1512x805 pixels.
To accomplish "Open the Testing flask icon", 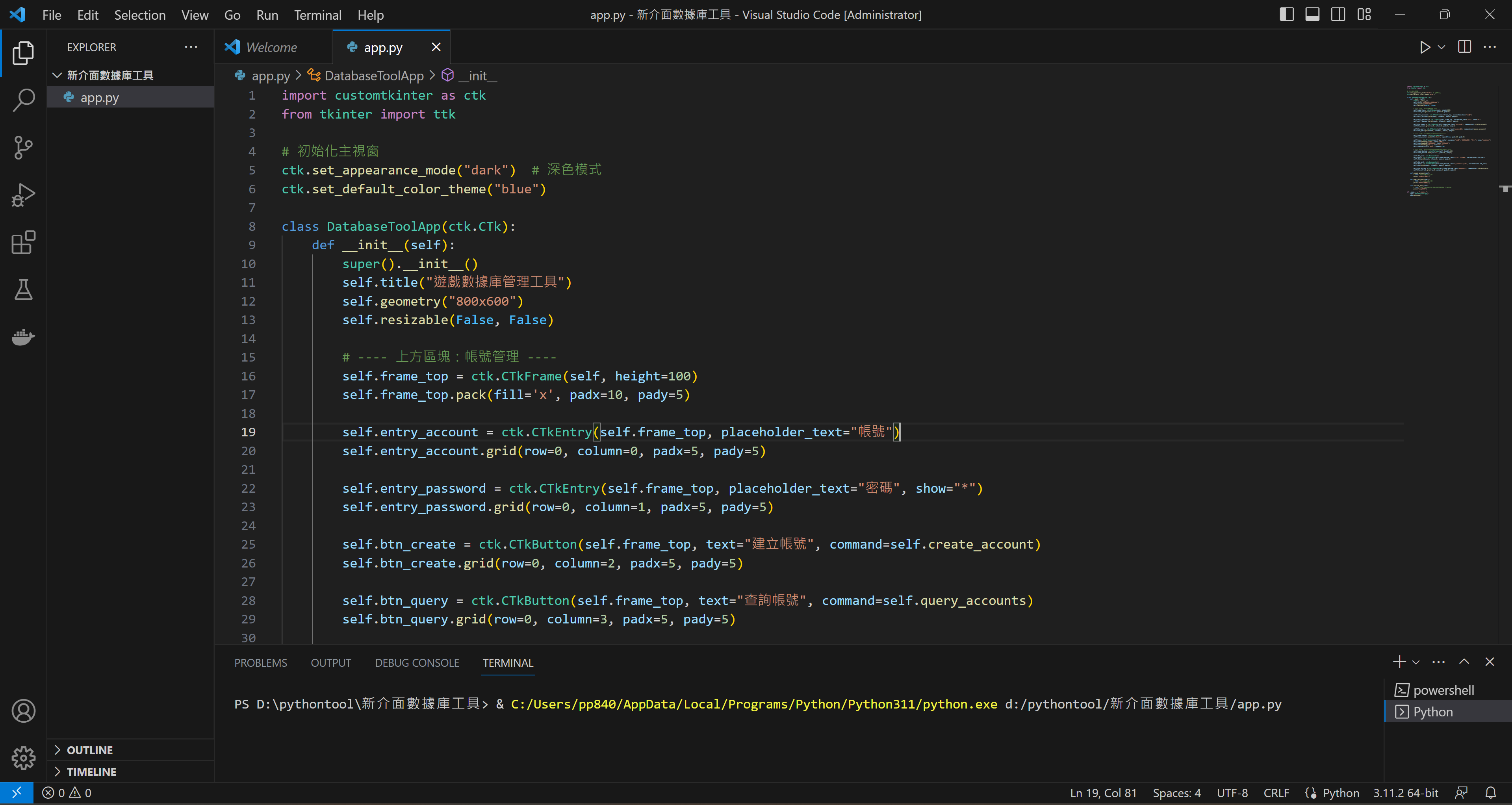I will click(24, 290).
